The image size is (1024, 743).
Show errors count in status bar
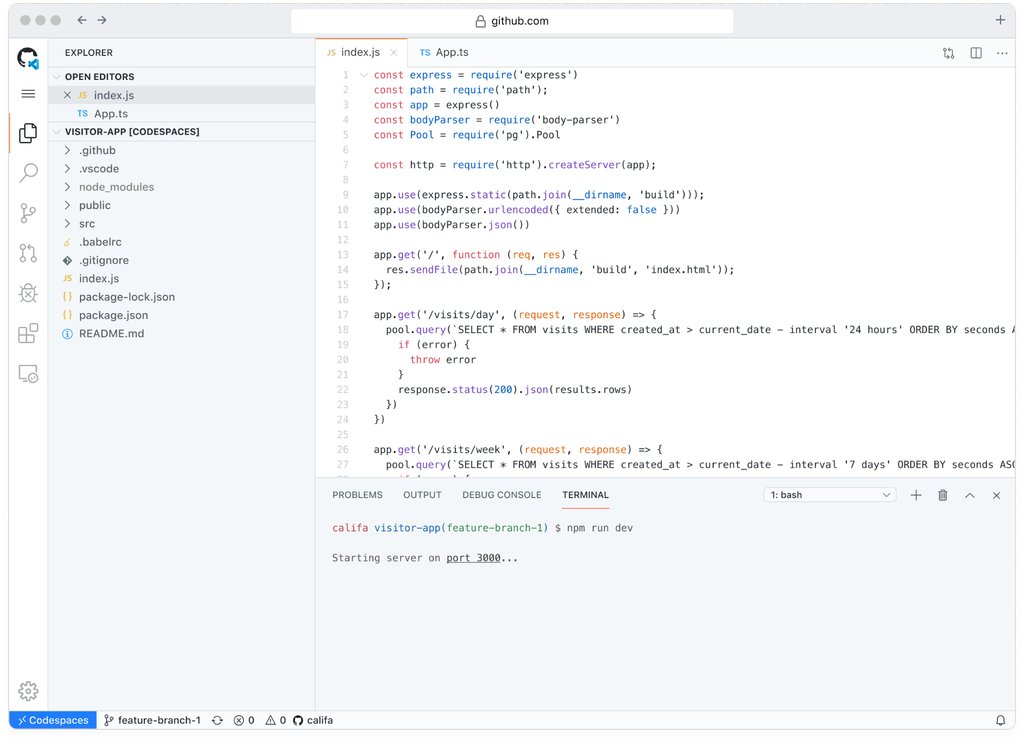(244, 720)
